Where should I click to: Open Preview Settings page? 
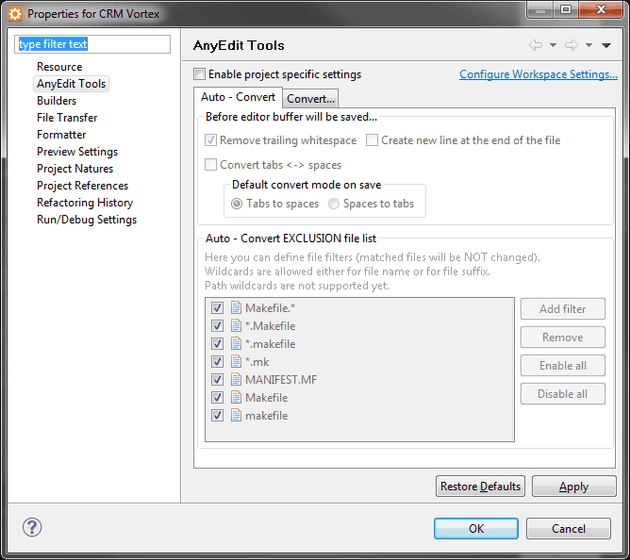tap(77, 151)
